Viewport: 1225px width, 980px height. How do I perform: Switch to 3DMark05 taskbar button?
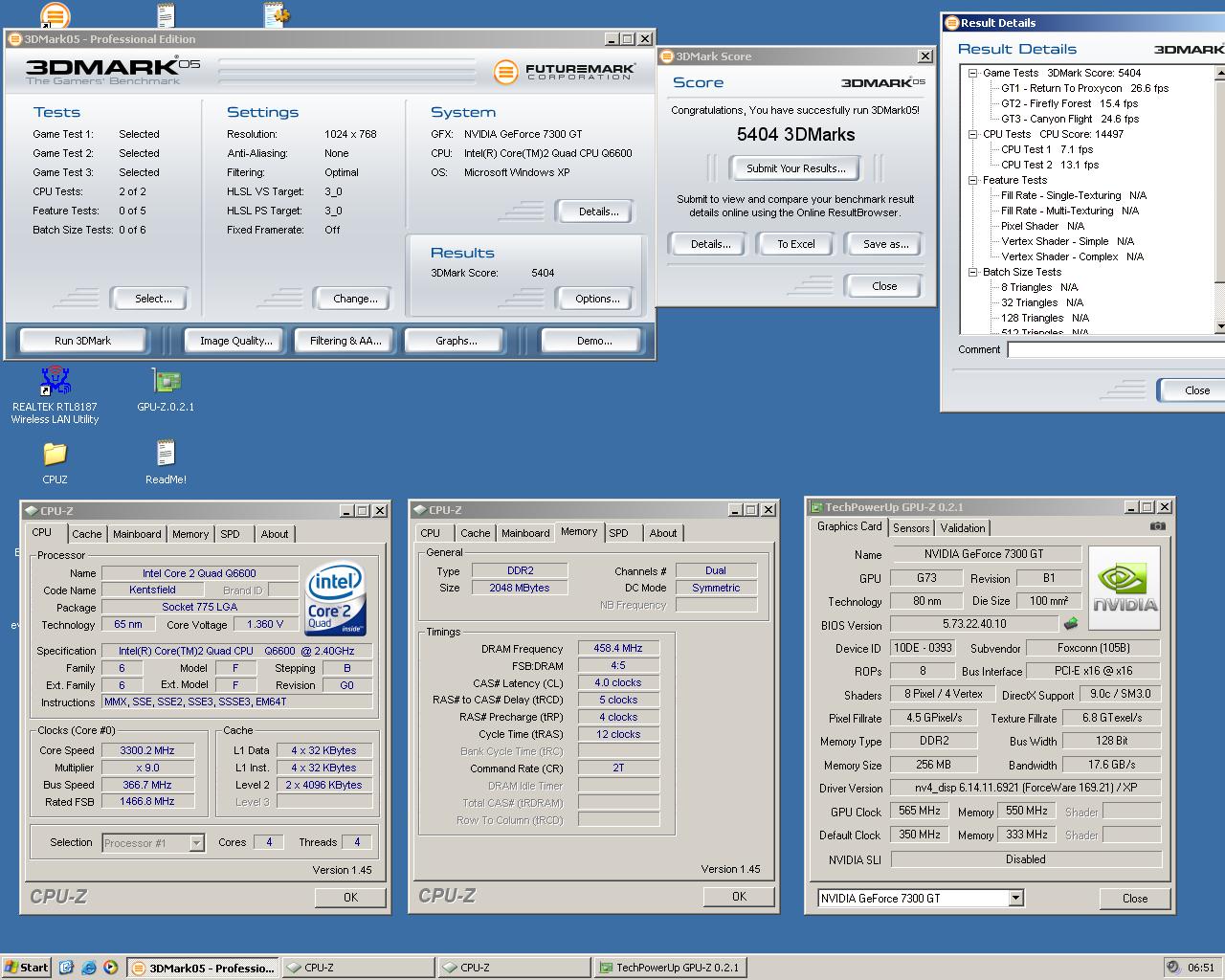click(203, 968)
